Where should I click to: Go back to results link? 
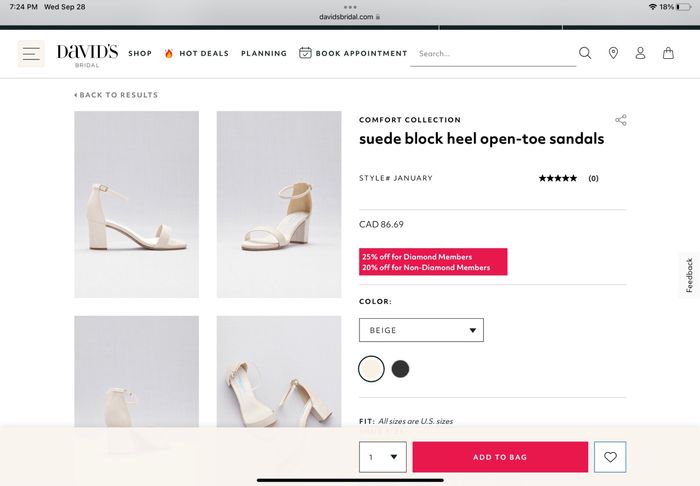click(116, 95)
